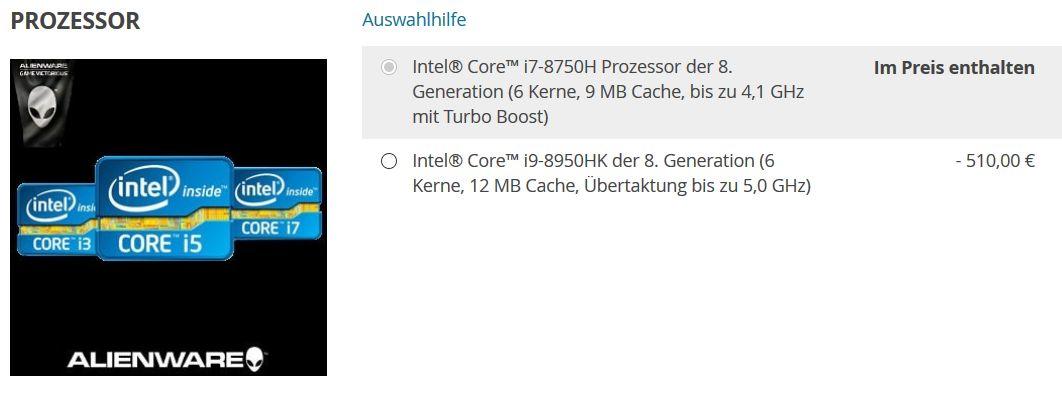The width and height of the screenshot is (1062, 399).
Task: Click the Intel Core i5 badge
Action: coord(165,208)
